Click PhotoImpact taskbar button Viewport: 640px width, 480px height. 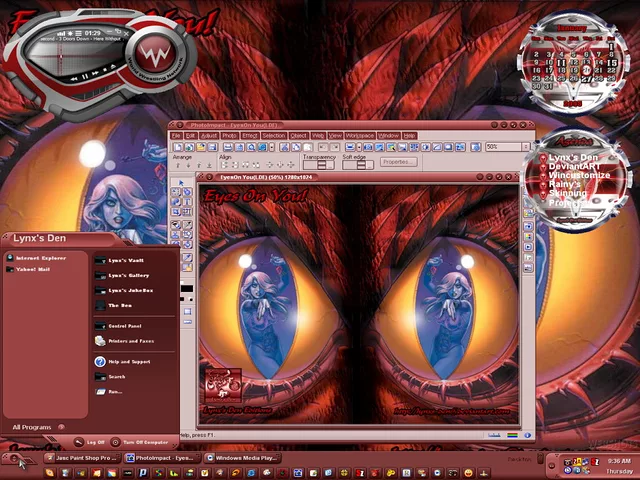tap(162, 458)
